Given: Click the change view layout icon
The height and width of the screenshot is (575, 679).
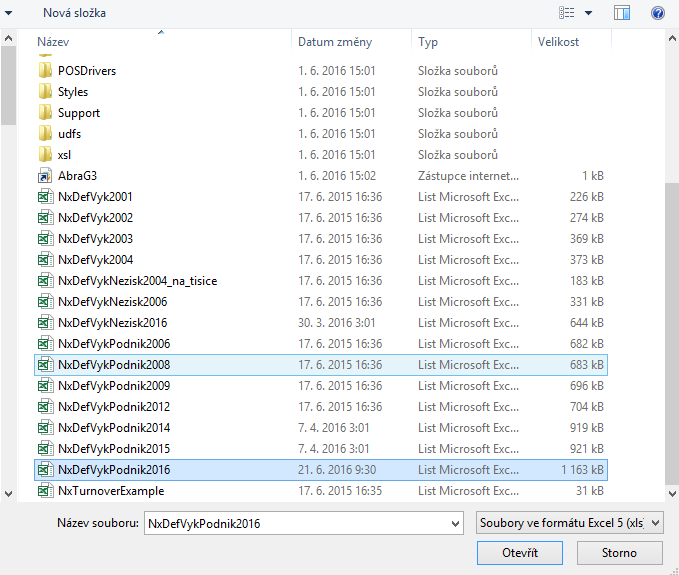Looking at the screenshot, I should pos(567,13).
